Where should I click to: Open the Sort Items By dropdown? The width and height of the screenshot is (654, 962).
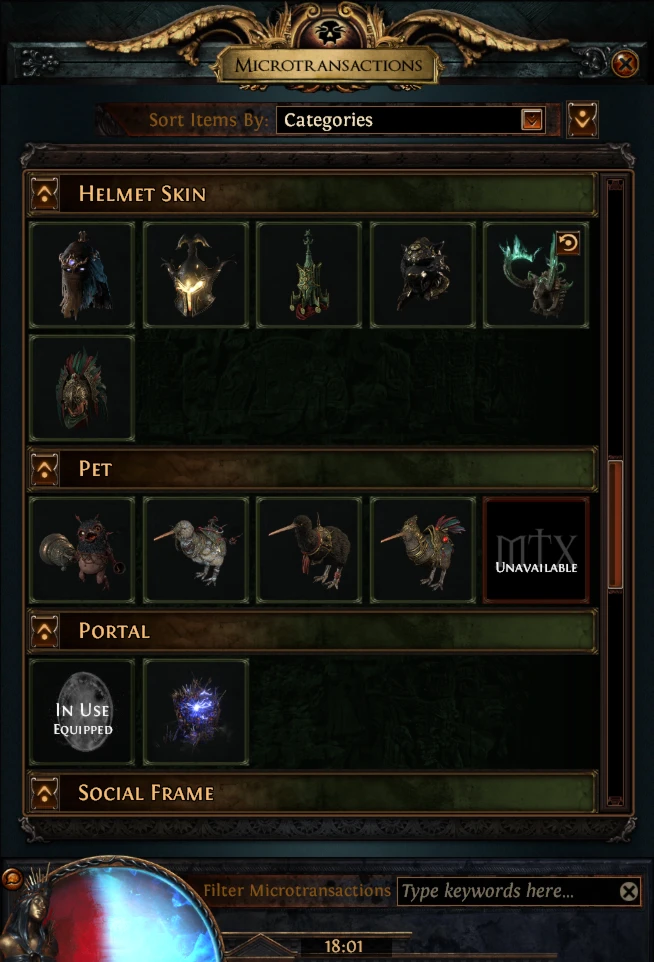click(412, 120)
